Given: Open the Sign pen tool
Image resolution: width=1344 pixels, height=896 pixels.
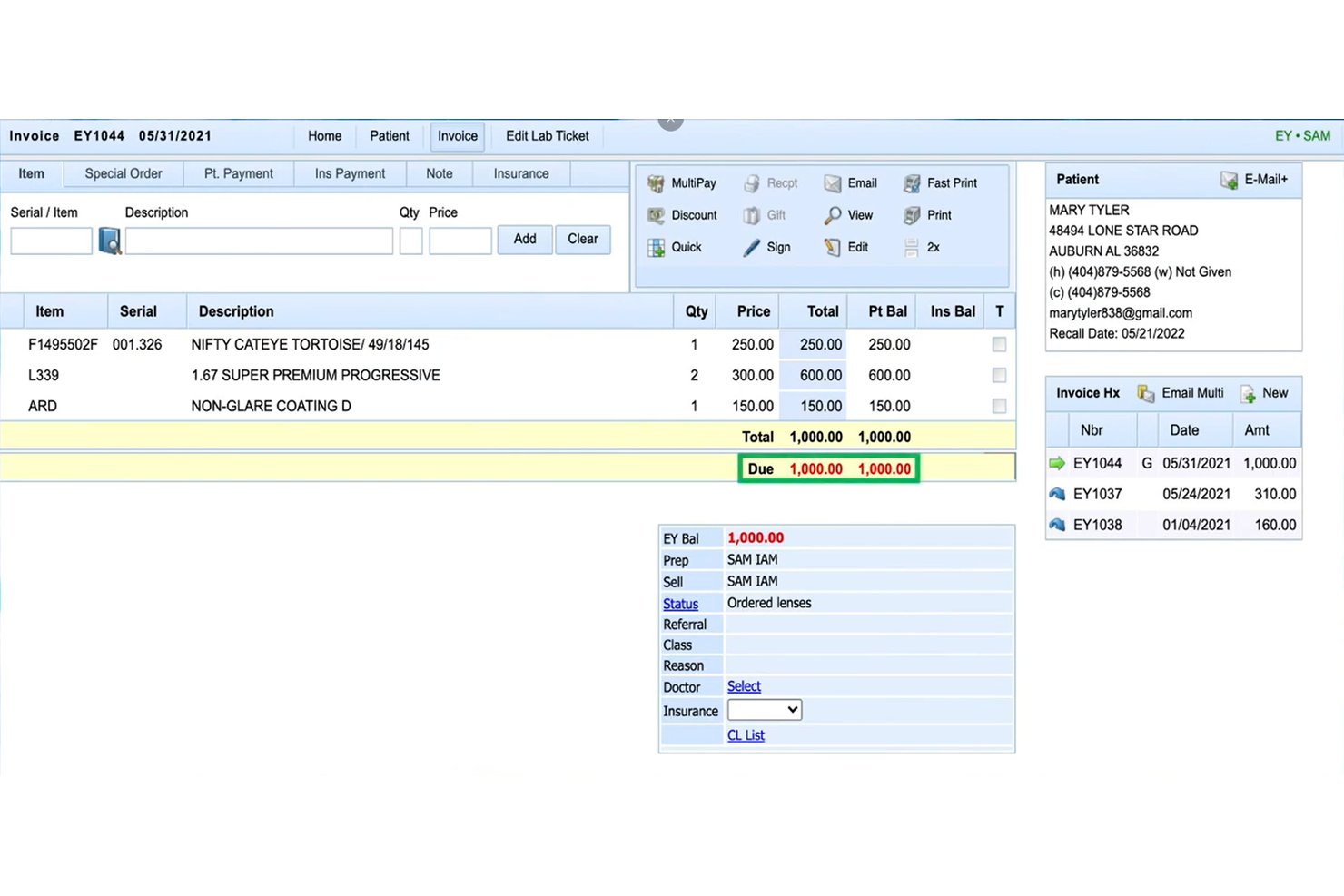Looking at the screenshot, I should click(752, 247).
